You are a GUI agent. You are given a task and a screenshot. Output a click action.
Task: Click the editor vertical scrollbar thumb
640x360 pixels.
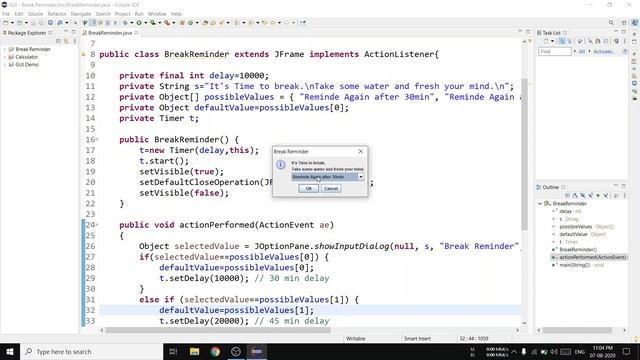point(524,154)
